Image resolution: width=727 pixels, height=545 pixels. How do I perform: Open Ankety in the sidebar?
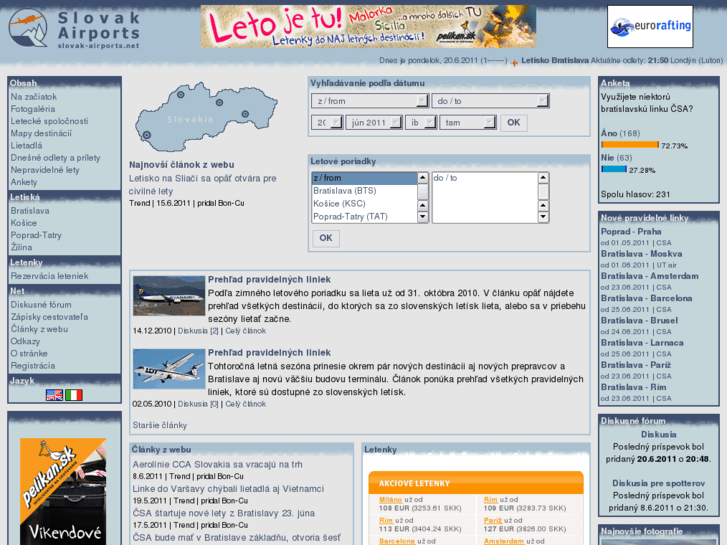point(24,182)
